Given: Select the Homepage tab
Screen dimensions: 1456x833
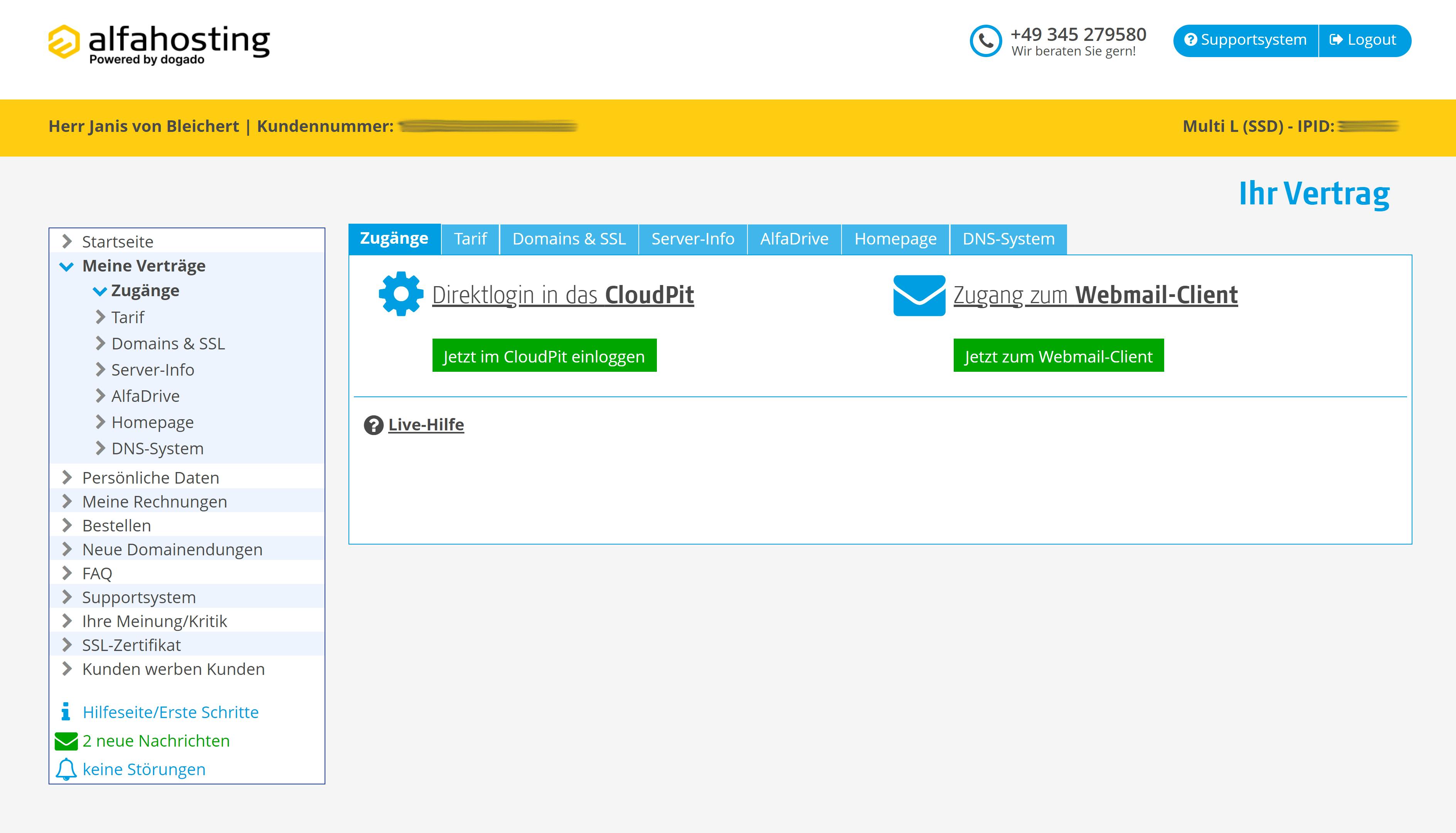Looking at the screenshot, I should pyautogui.click(x=895, y=239).
